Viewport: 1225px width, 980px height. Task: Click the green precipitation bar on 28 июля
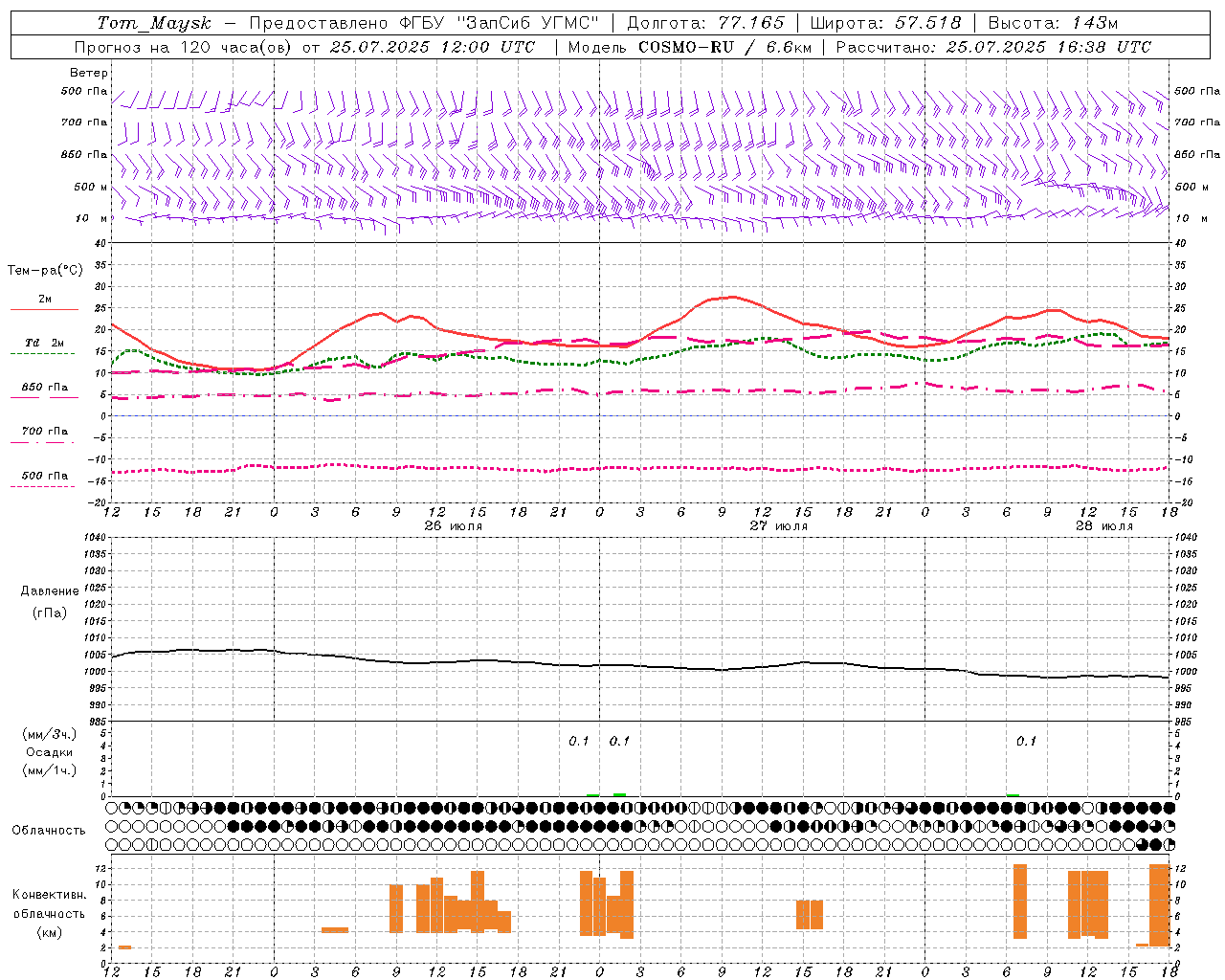pos(1013,795)
